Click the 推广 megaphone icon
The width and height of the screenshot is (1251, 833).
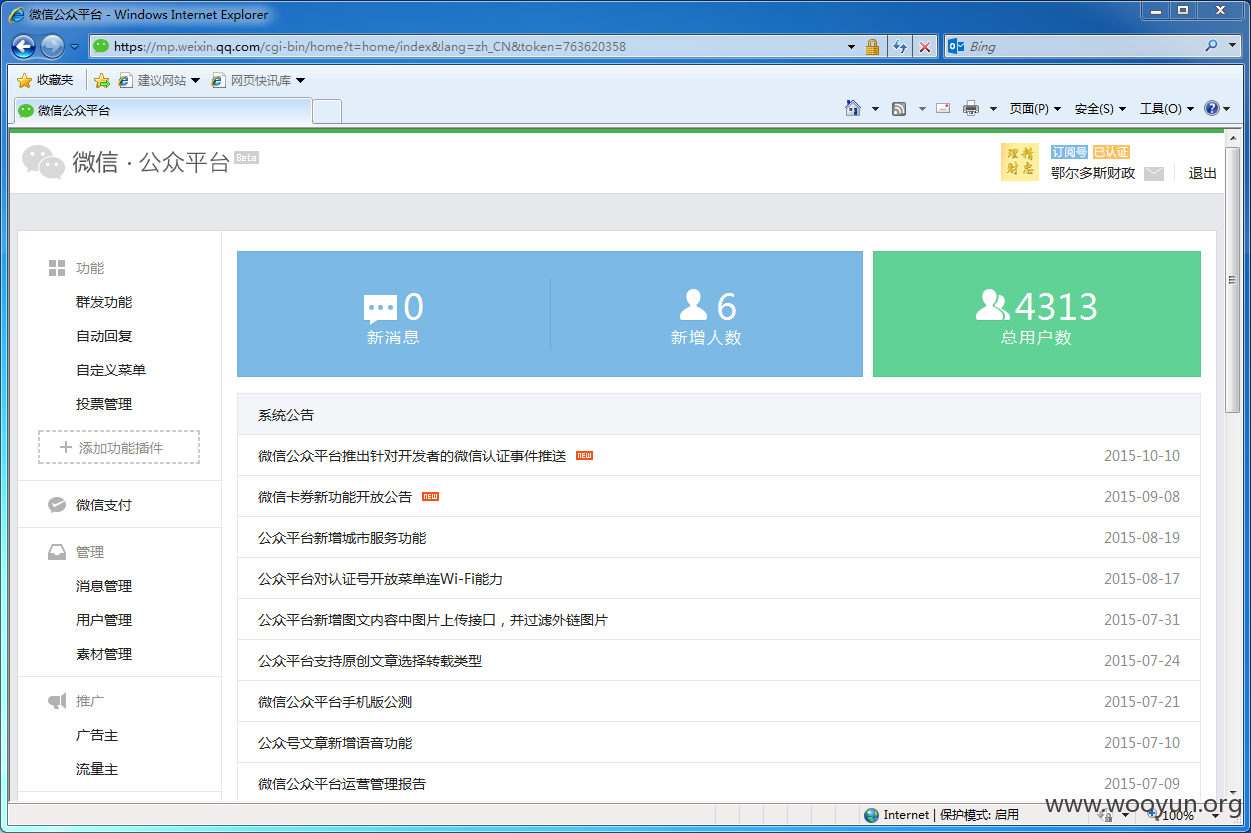pyautogui.click(x=57, y=701)
